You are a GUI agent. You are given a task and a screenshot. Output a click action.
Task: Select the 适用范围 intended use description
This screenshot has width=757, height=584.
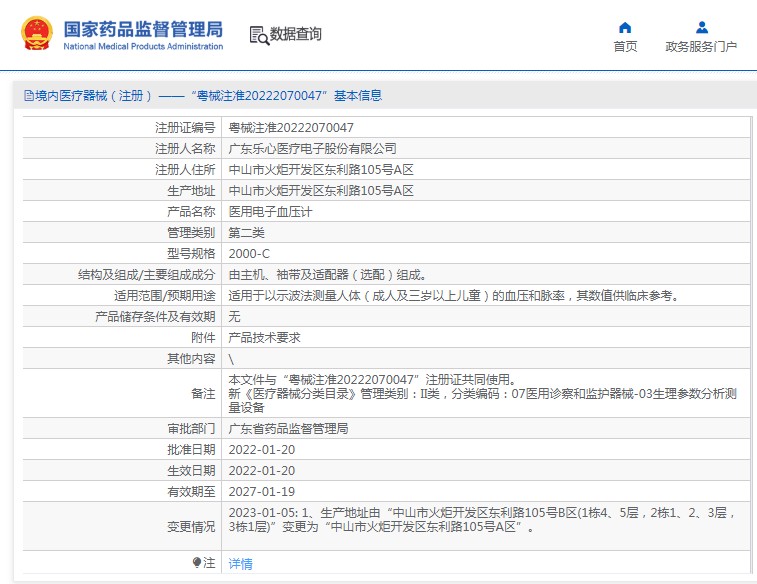click(x=454, y=295)
